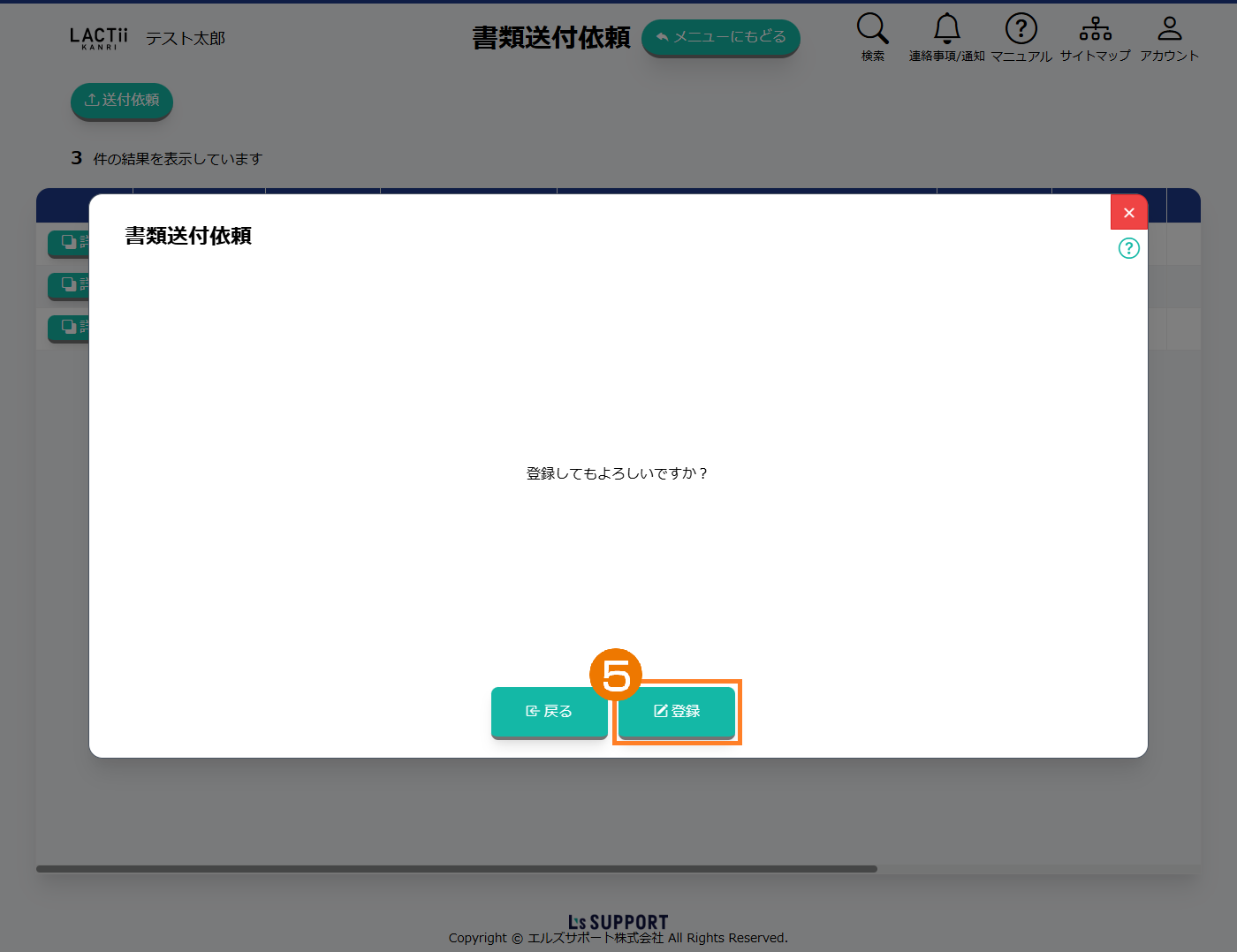Click the orange step 5 badge

[615, 675]
